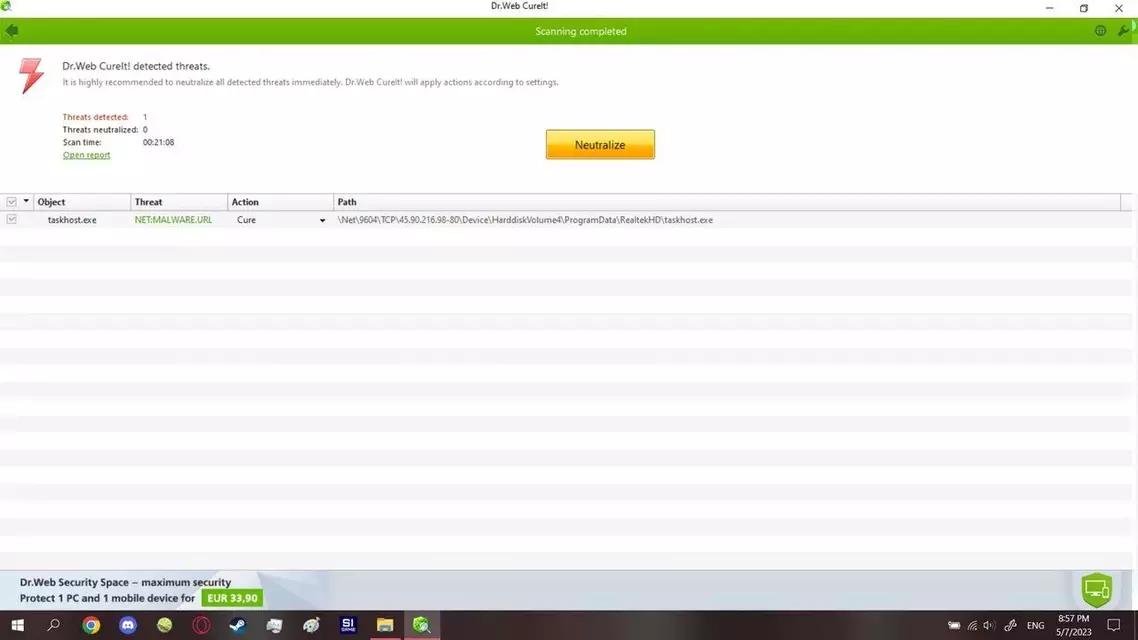1138x640 pixels.
Task: Toggle checkbox for the taskhost.exe row
Action: point(12,219)
